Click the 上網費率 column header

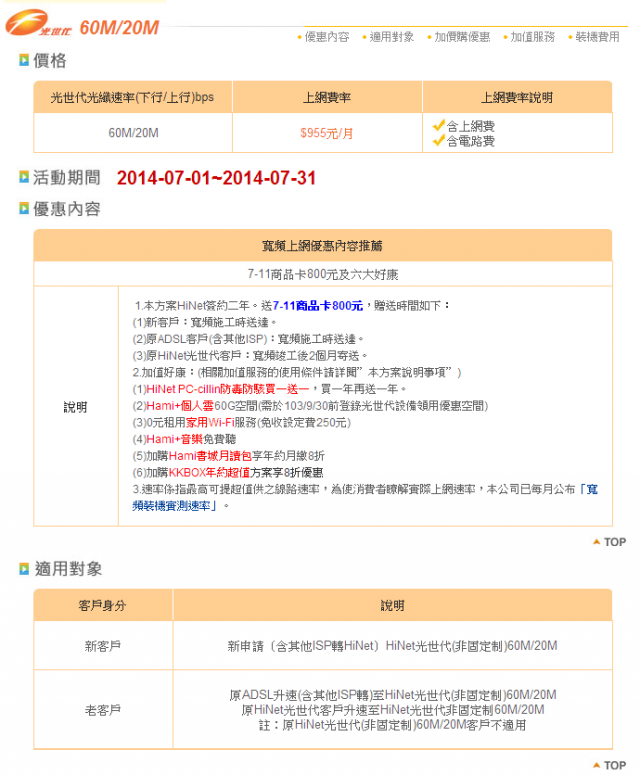pos(327,97)
